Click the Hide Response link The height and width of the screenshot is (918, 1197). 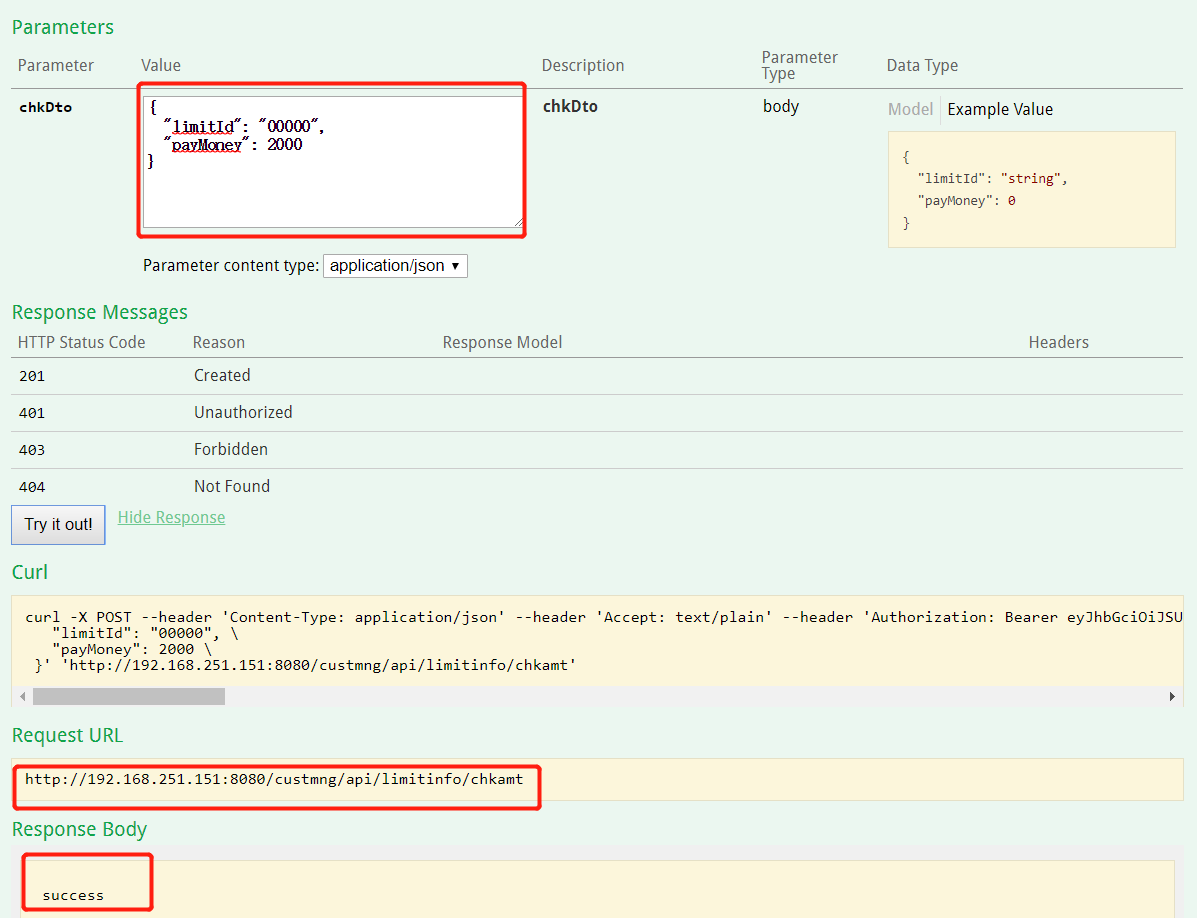pos(170,517)
